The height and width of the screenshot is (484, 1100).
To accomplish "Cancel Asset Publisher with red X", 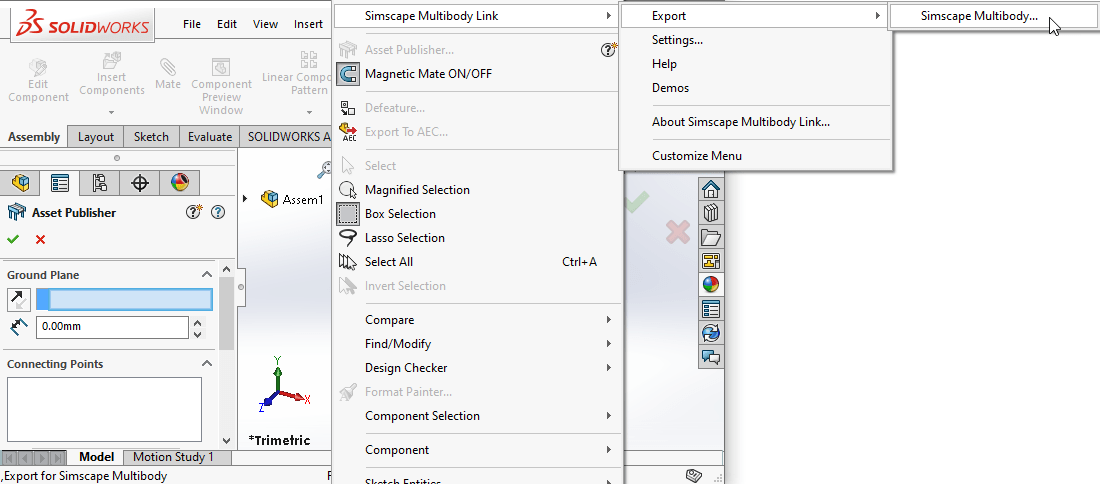I will click(40, 239).
